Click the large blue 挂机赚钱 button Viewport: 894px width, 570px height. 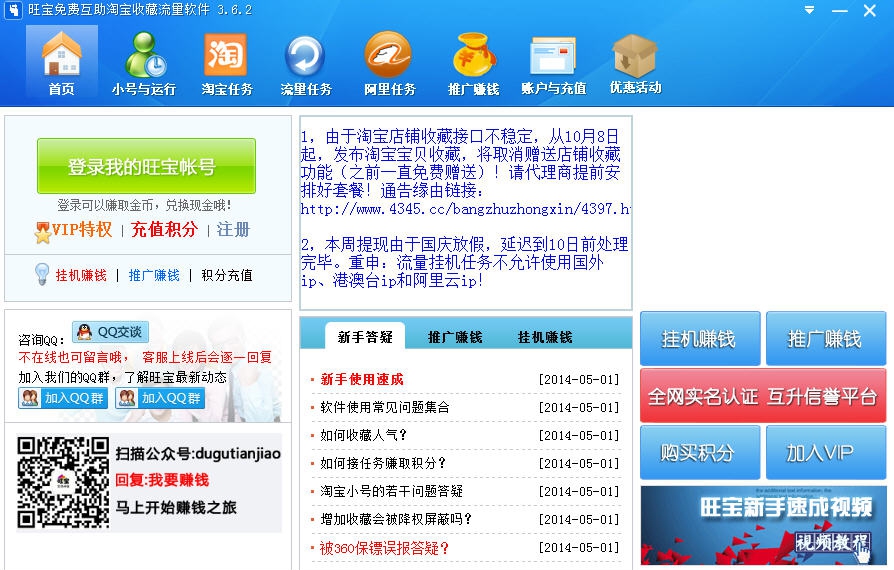(700, 339)
